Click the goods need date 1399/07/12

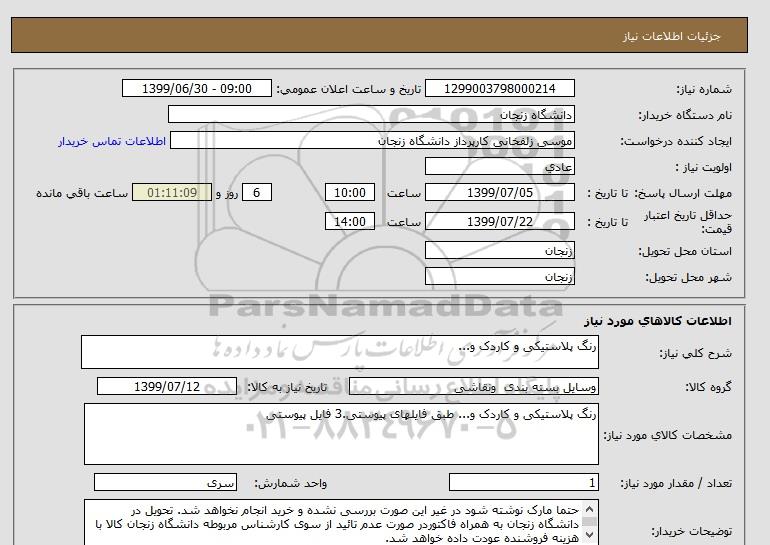[x=166, y=386]
